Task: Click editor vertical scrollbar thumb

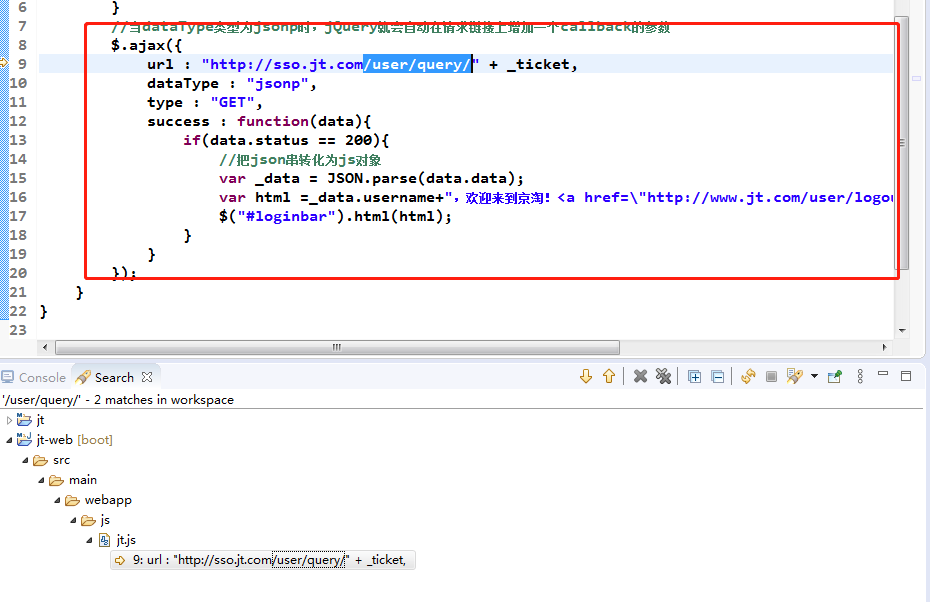Action: pyautogui.click(x=903, y=143)
